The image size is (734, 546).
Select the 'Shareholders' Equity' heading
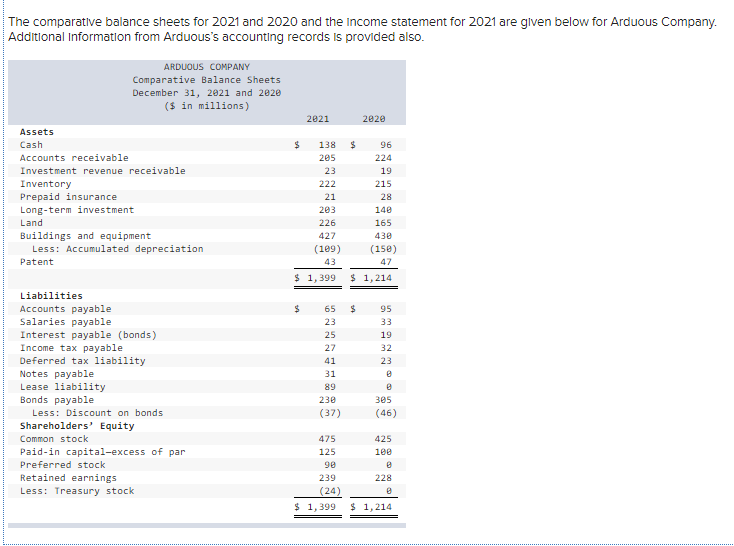(77, 426)
